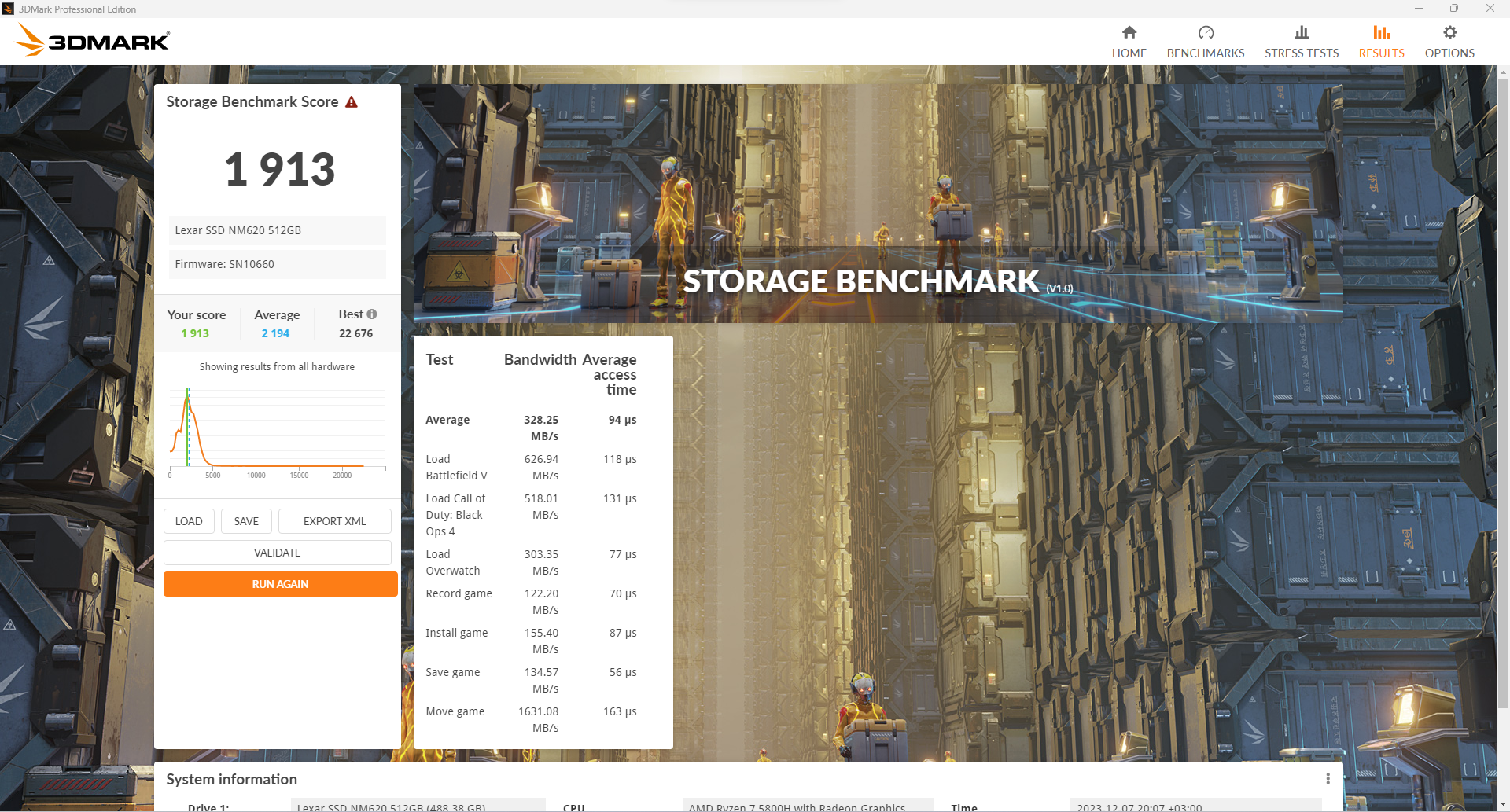
Task: Click the green 'Your score' value 1 913
Action: tap(195, 333)
